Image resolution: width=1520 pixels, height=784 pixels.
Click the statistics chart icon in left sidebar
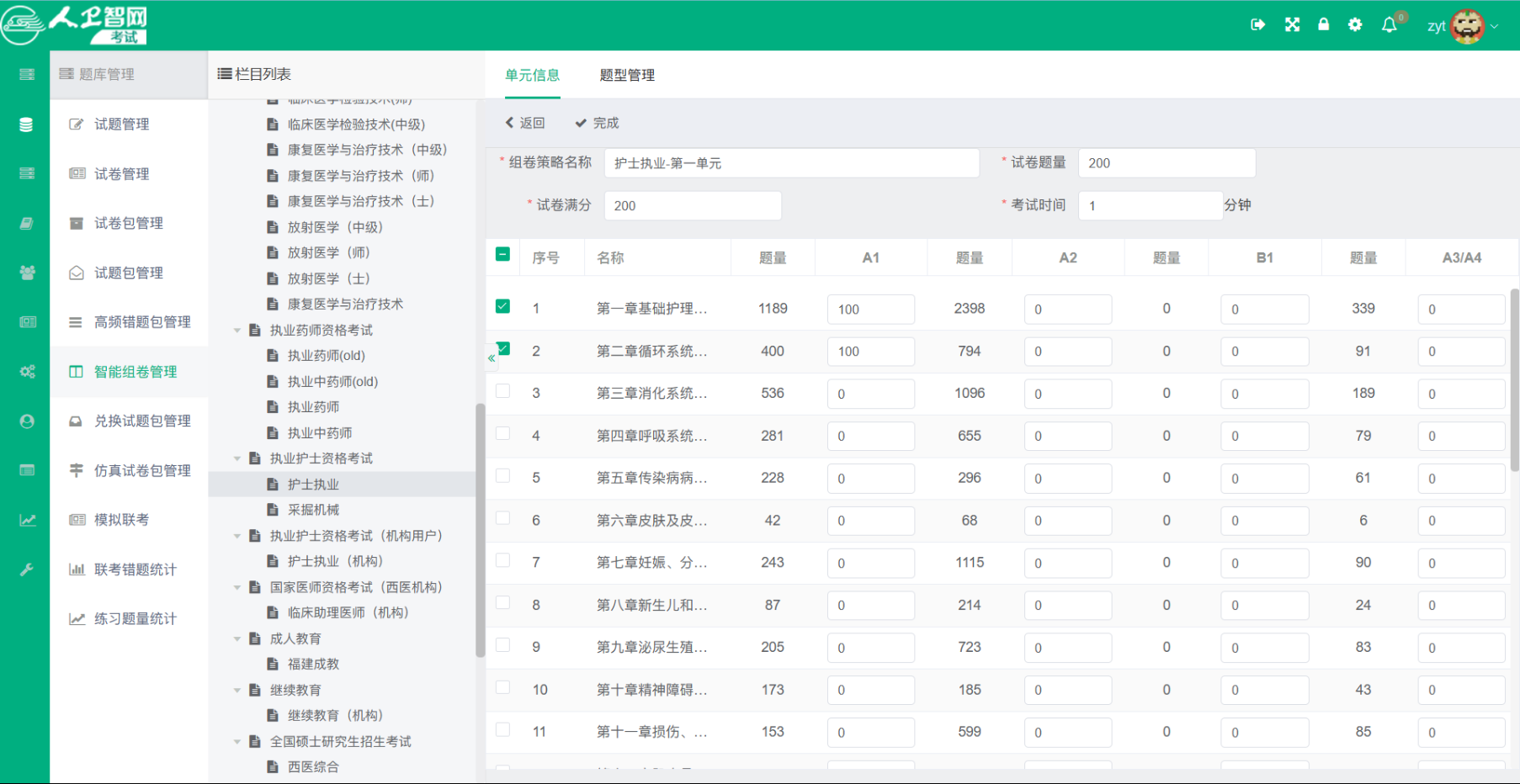[x=26, y=519]
